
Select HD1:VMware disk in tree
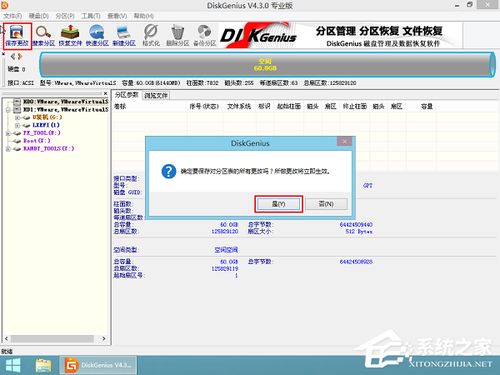pyautogui.click(x=66, y=109)
